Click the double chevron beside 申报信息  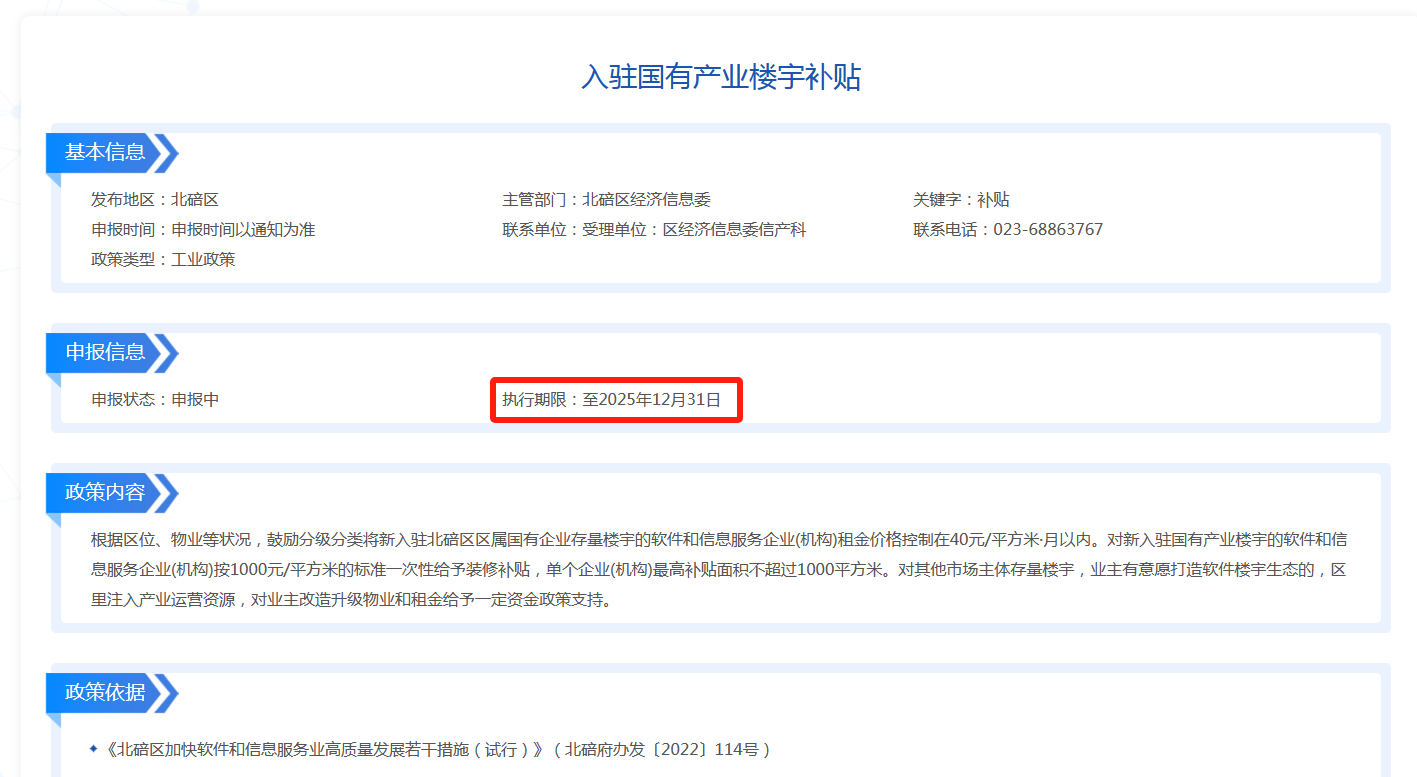tap(167, 353)
